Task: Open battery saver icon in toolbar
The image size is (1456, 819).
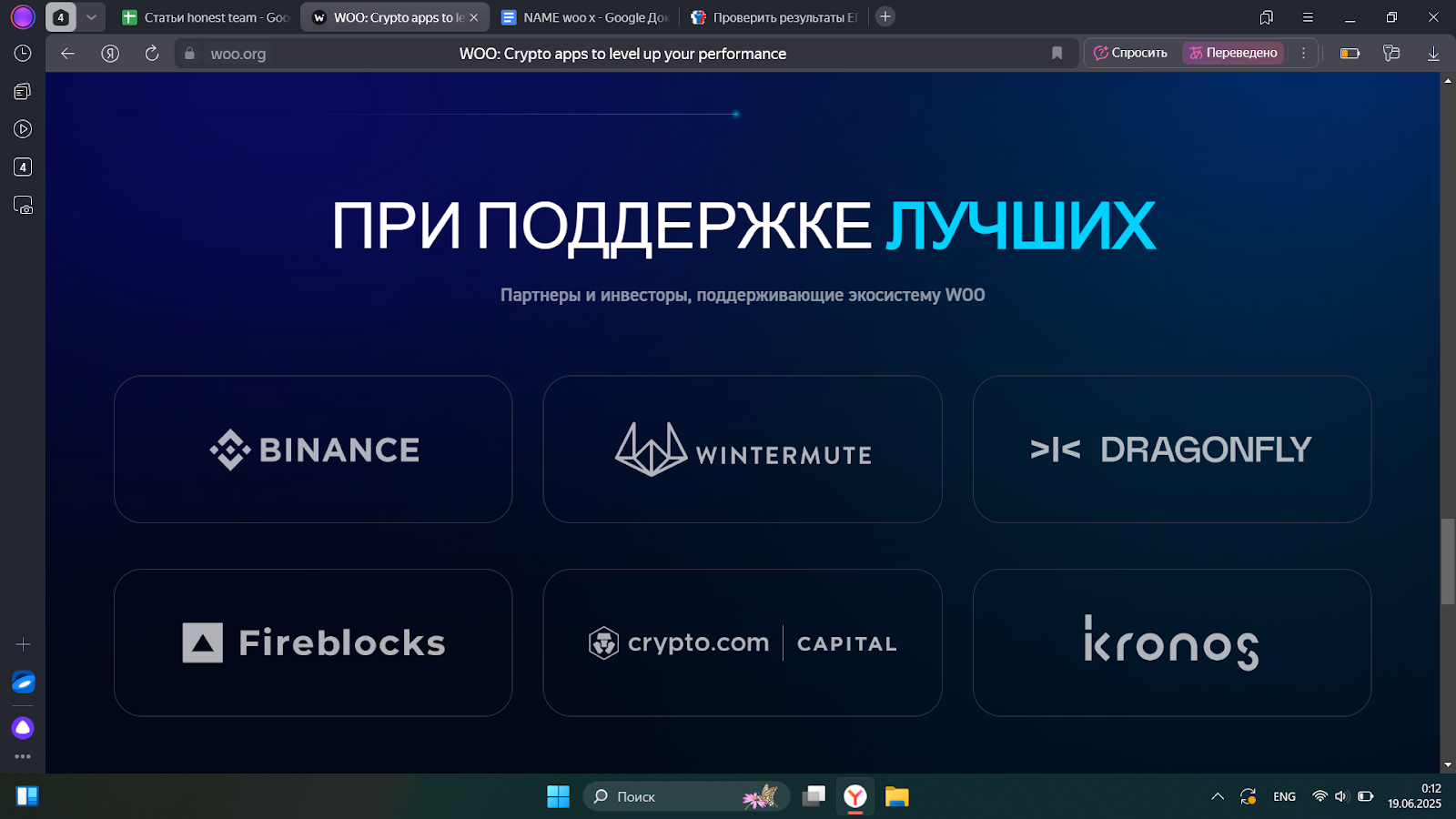Action: pyautogui.click(x=1350, y=54)
